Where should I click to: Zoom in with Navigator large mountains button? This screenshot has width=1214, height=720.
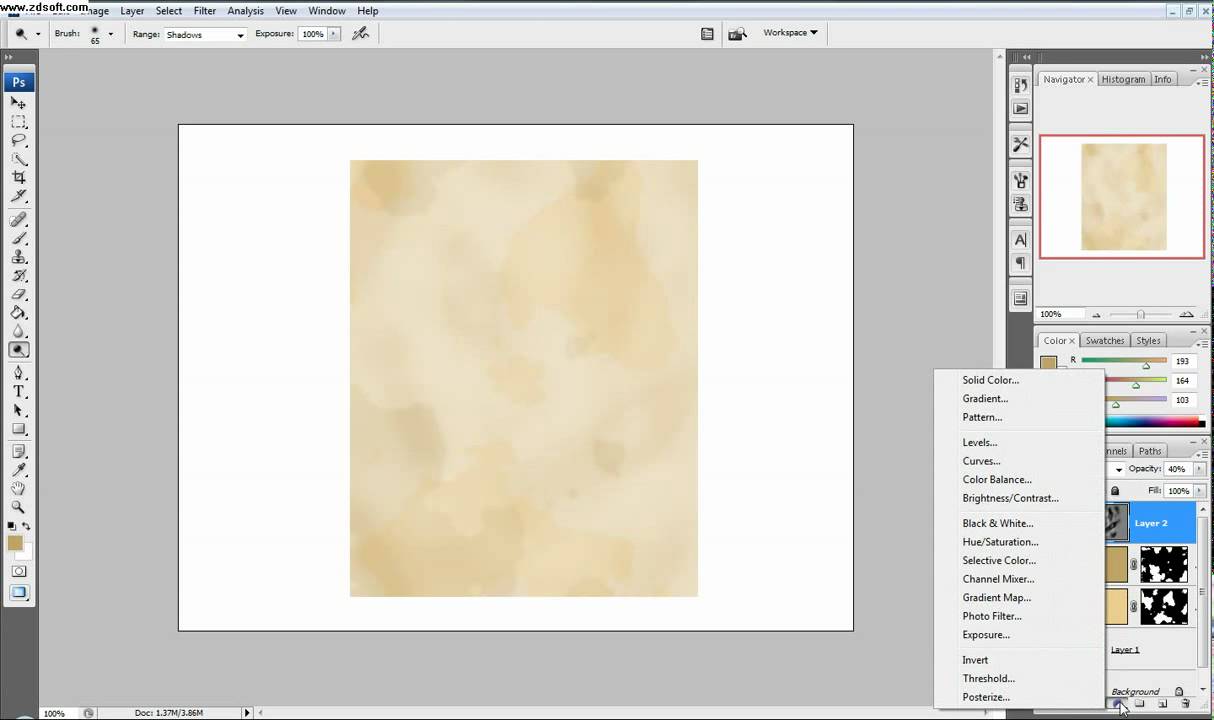tap(1186, 315)
